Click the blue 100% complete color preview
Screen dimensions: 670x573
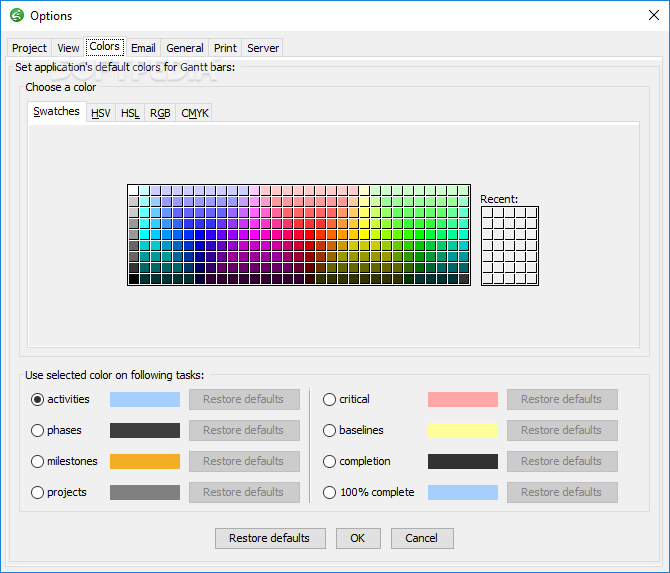[463, 493]
